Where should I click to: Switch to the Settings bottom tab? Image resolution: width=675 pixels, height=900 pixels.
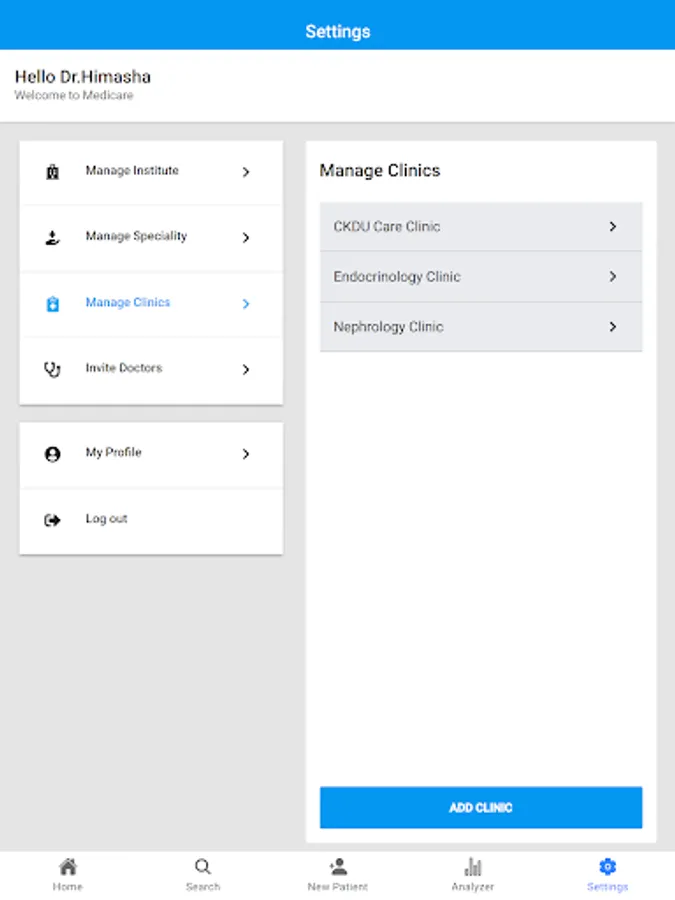(x=607, y=873)
